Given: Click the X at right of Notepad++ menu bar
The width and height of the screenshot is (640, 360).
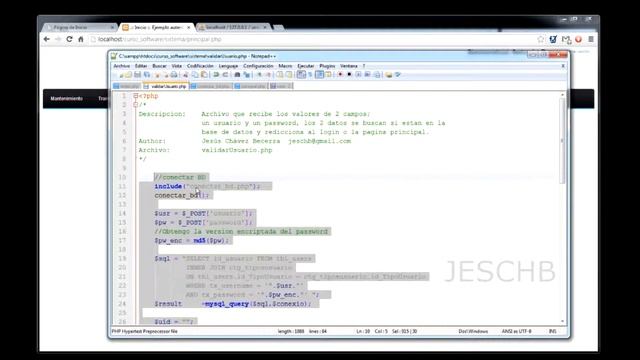Looking at the screenshot, I should (563, 66).
